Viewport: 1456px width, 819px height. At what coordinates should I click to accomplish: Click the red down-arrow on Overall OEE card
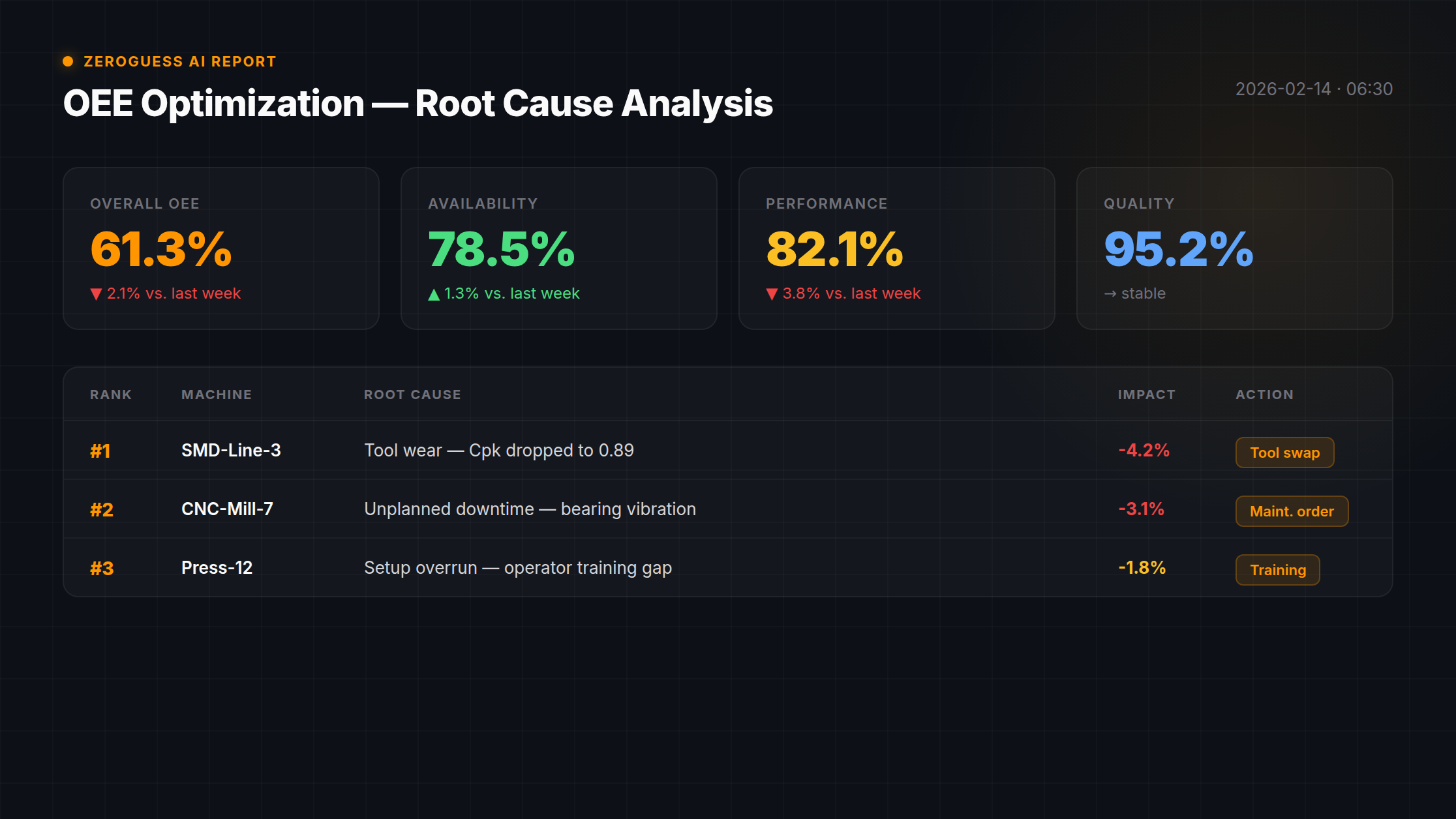coord(95,293)
